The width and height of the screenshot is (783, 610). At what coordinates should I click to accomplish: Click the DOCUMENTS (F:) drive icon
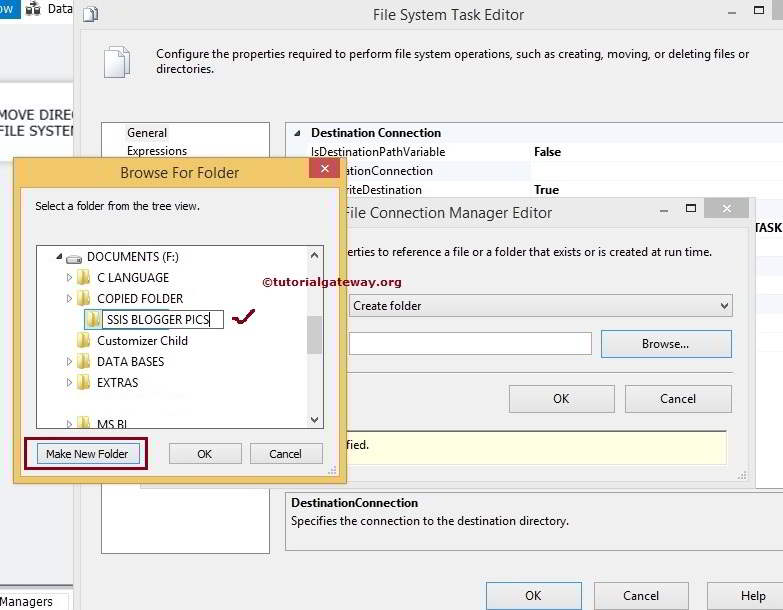pyautogui.click(x=74, y=258)
